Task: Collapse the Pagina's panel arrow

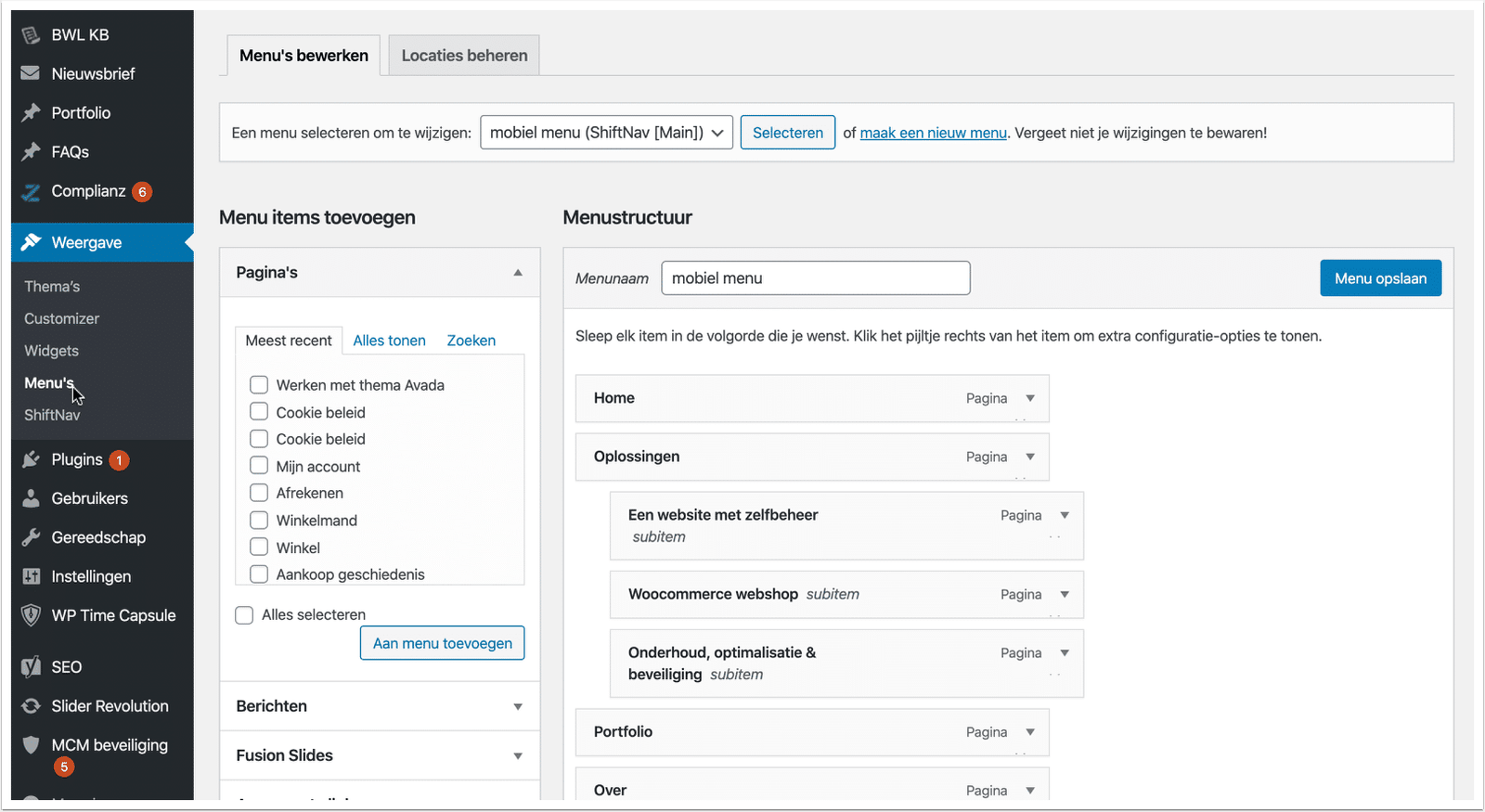Action: (518, 273)
